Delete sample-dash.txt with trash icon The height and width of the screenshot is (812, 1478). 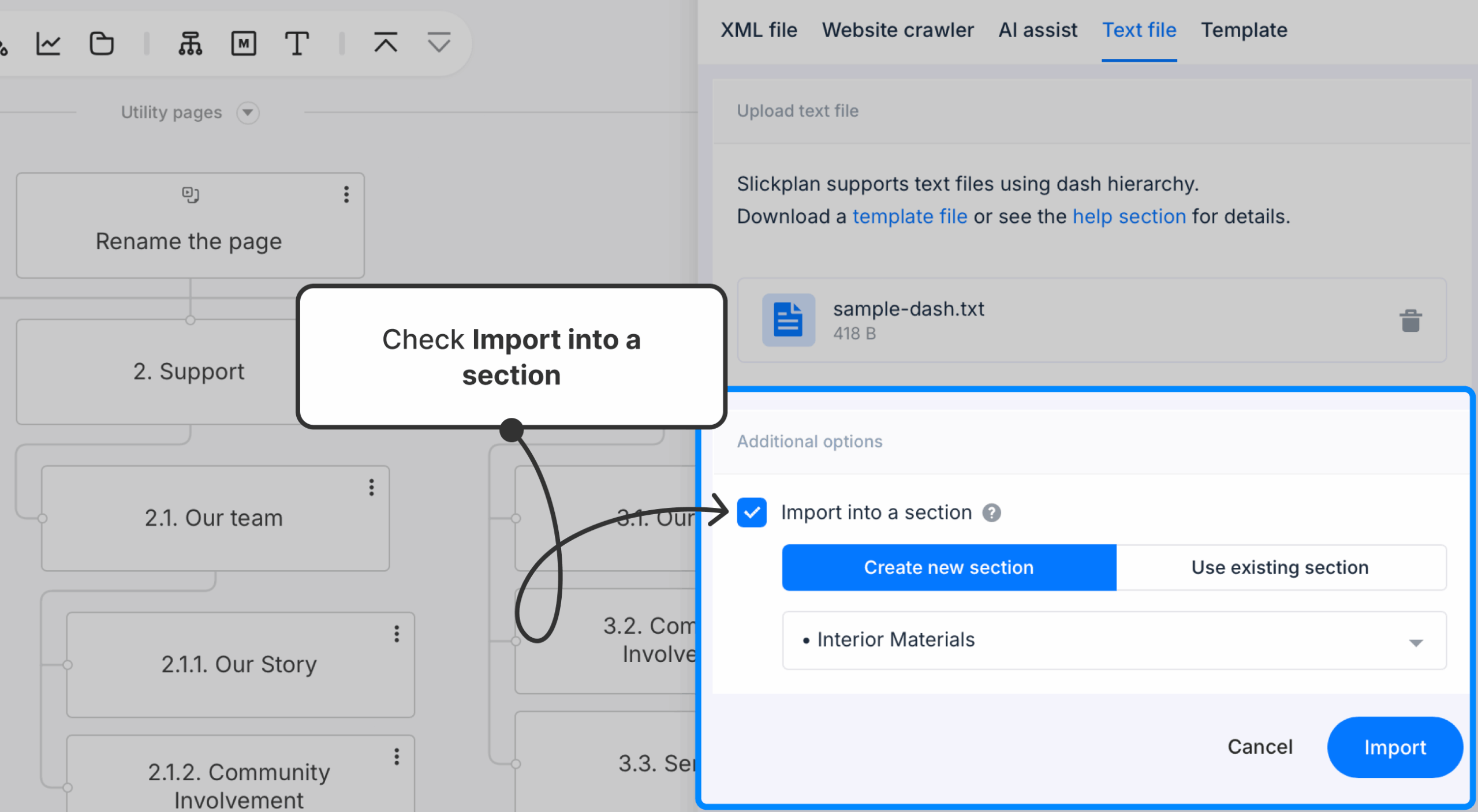[1410, 320]
